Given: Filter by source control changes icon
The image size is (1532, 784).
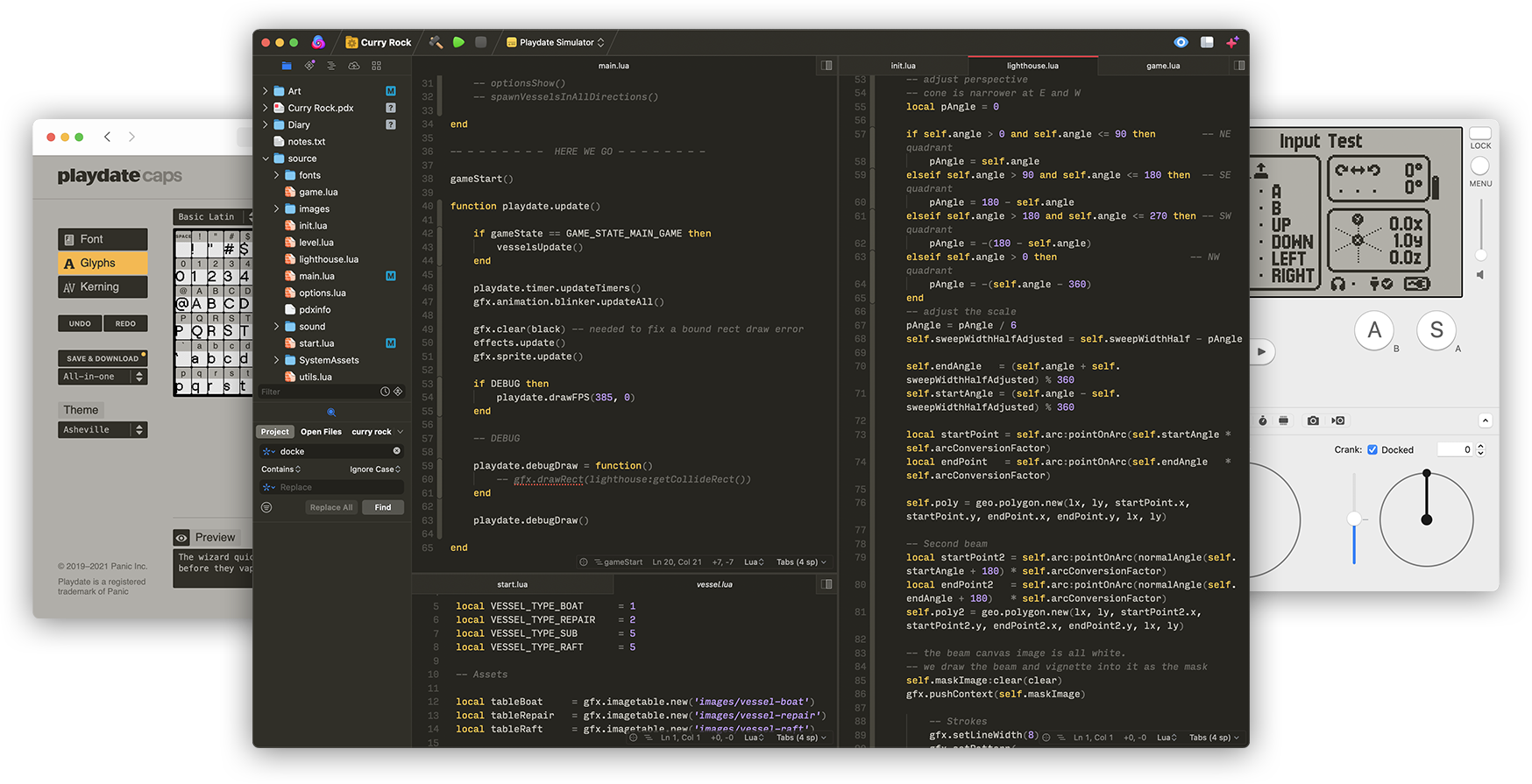Looking at the screenshot, I should (x=398, y=392).
